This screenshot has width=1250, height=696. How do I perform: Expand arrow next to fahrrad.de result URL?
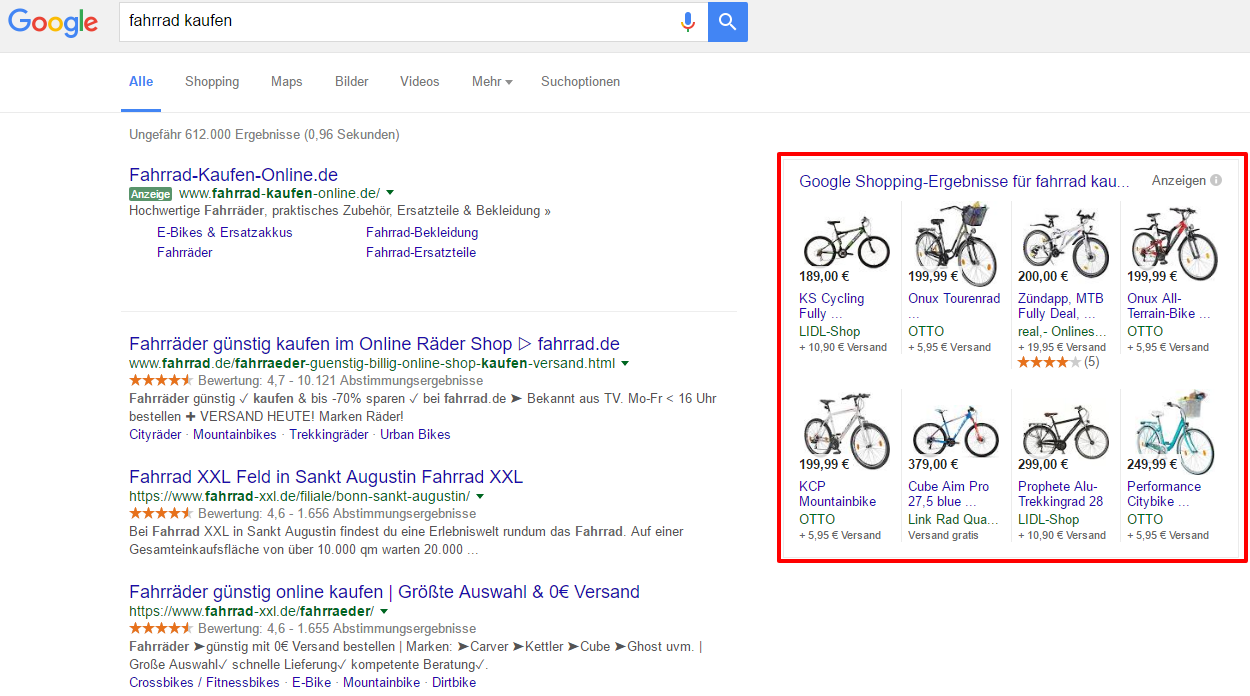pos(625,363)
